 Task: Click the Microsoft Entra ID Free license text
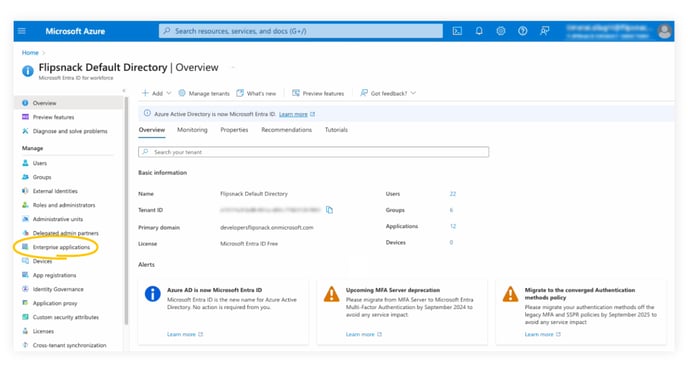tap(249, 243)
